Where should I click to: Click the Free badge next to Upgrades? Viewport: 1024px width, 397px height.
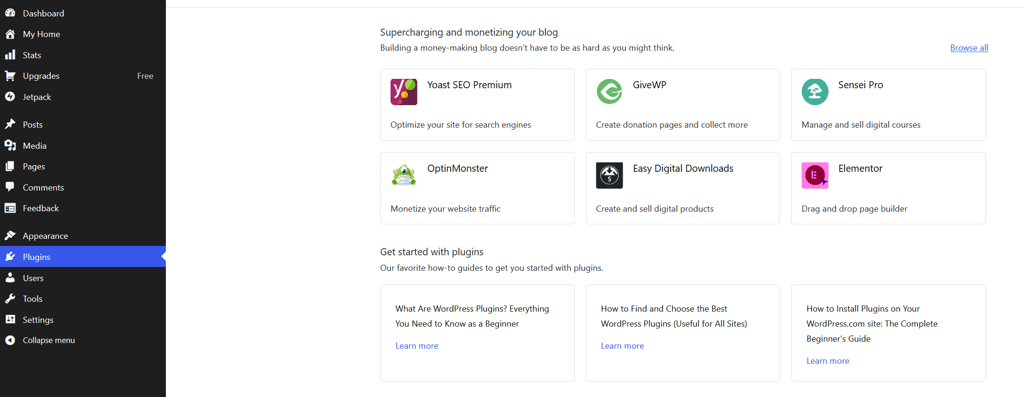coord(145,76)
